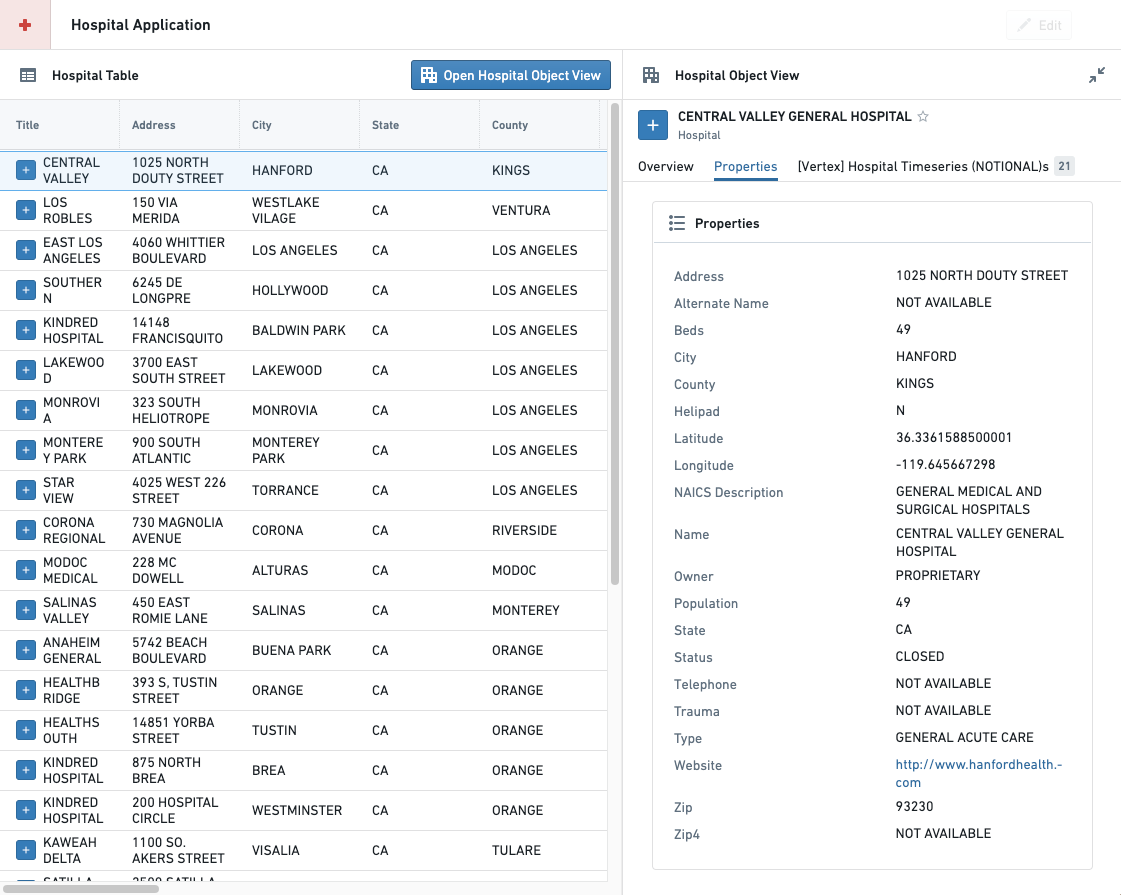Click the plus icon in KAWEAH DELTA row

[x=26, y=851]
